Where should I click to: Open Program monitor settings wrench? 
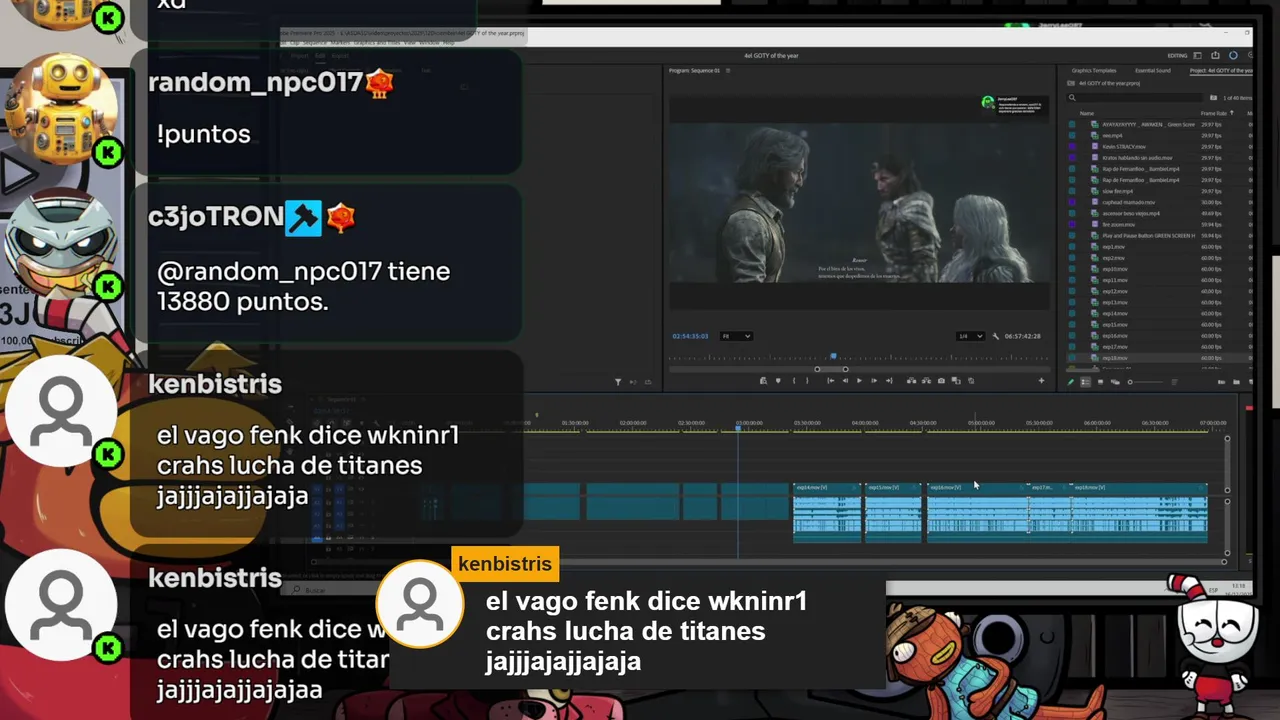[996, 336]
